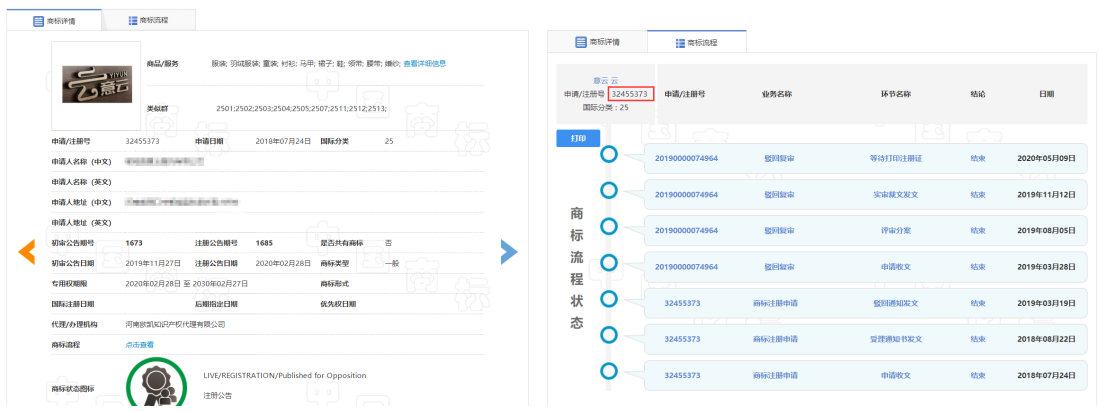This screenshot has height=411, width=1099.
Task: Click 点击查看 link next to 商标流程
Action: click(139, 344)
